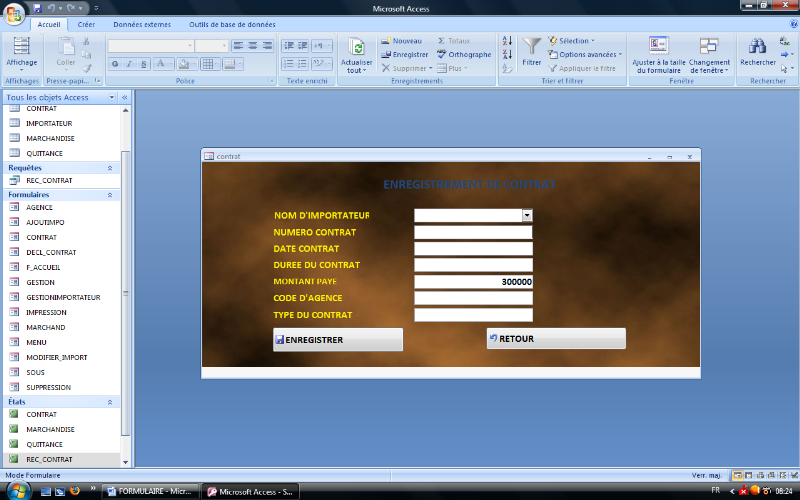Sort ascending A to Z

507,41
